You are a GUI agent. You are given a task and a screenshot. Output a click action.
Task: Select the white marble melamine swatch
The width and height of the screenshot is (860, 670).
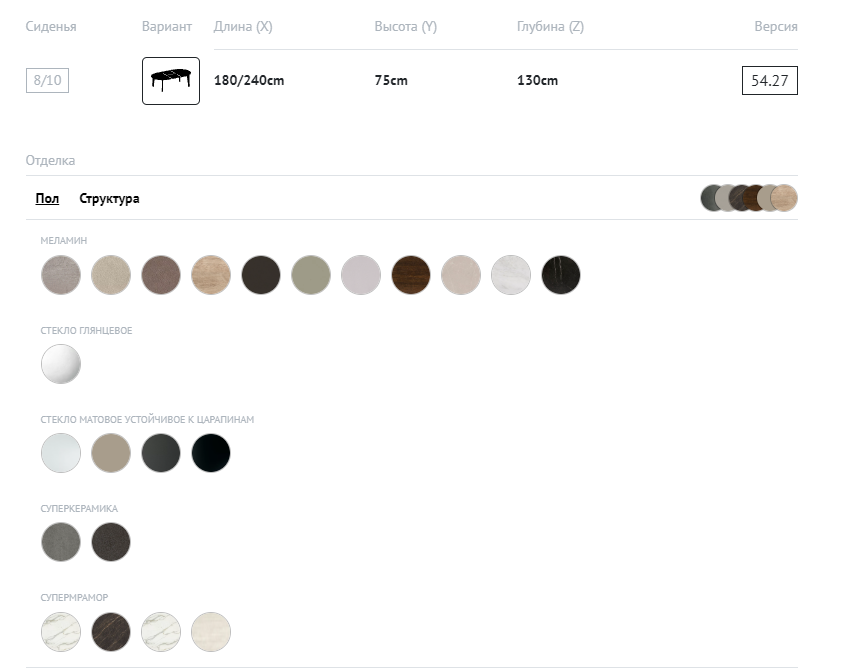coord(511,274)
